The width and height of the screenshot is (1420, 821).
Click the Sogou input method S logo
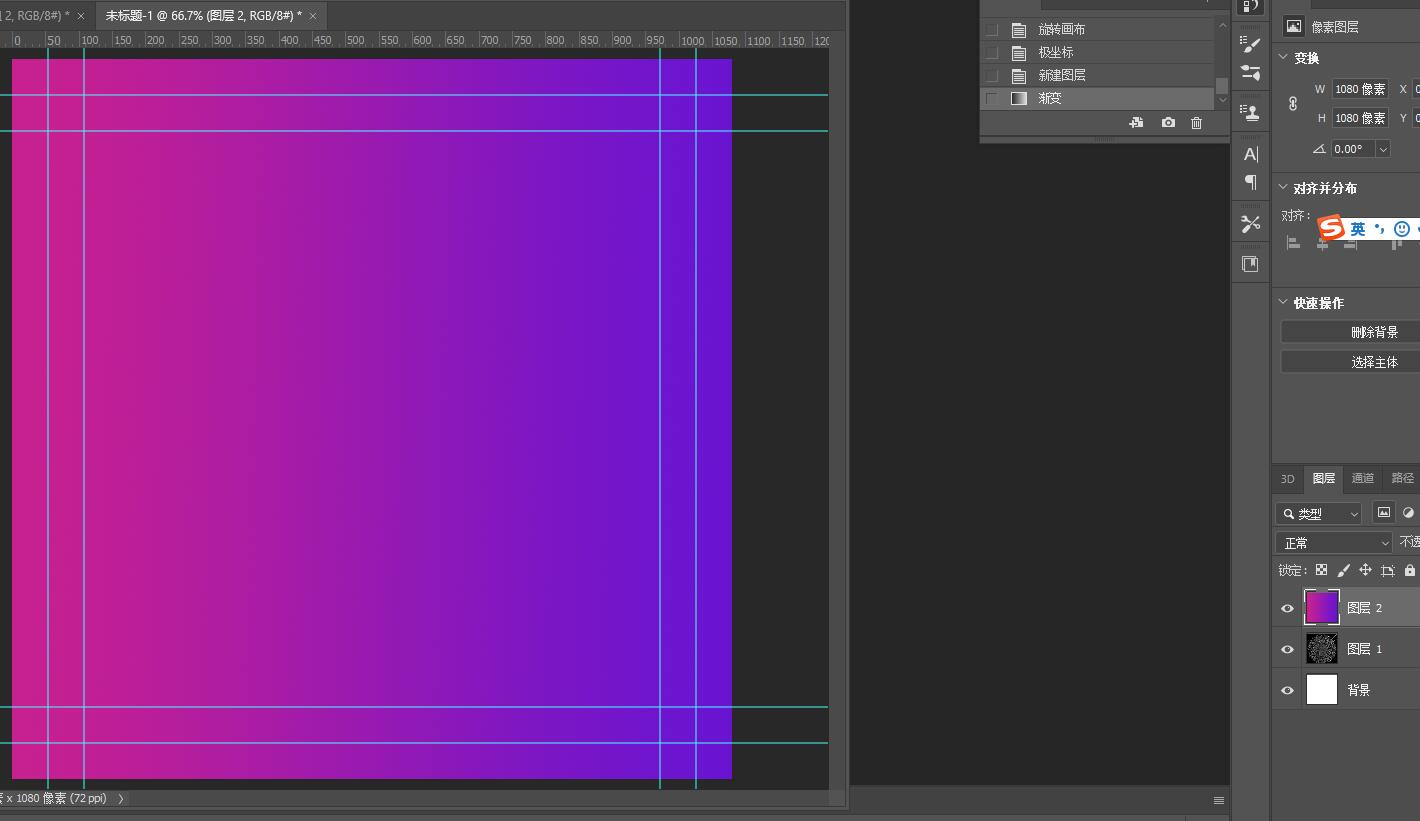1330,228
